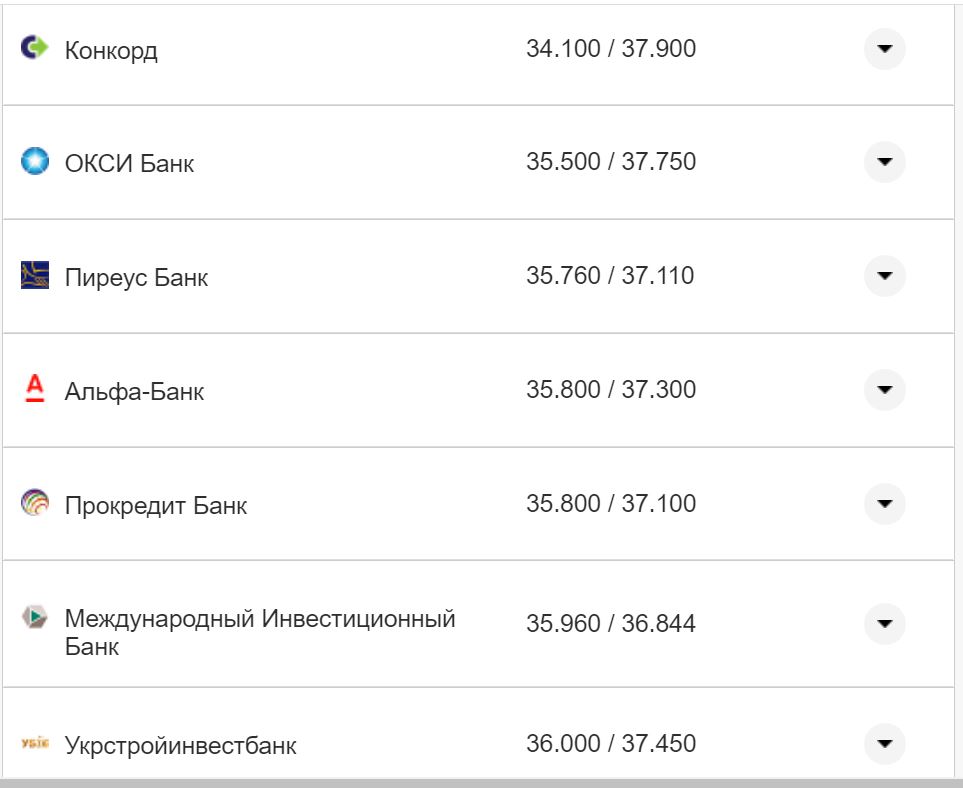Click the red Альфа-Банк letter A logo
The width and height of the screenshot is (963, 788).
(x=33, y=390)
